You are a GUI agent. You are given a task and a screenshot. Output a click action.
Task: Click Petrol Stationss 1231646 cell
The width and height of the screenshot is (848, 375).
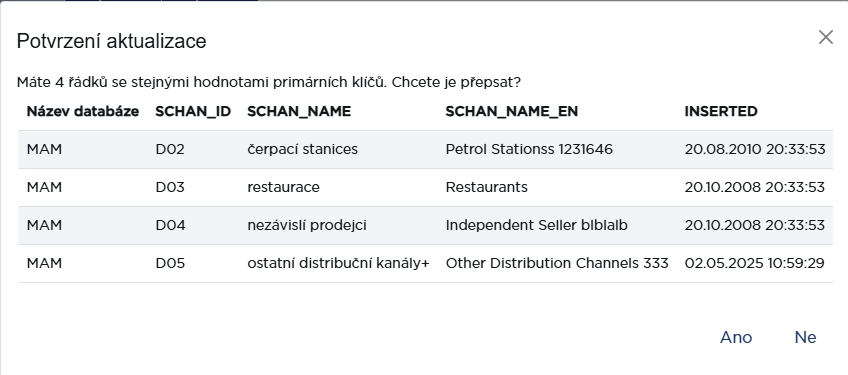[529, 149]
